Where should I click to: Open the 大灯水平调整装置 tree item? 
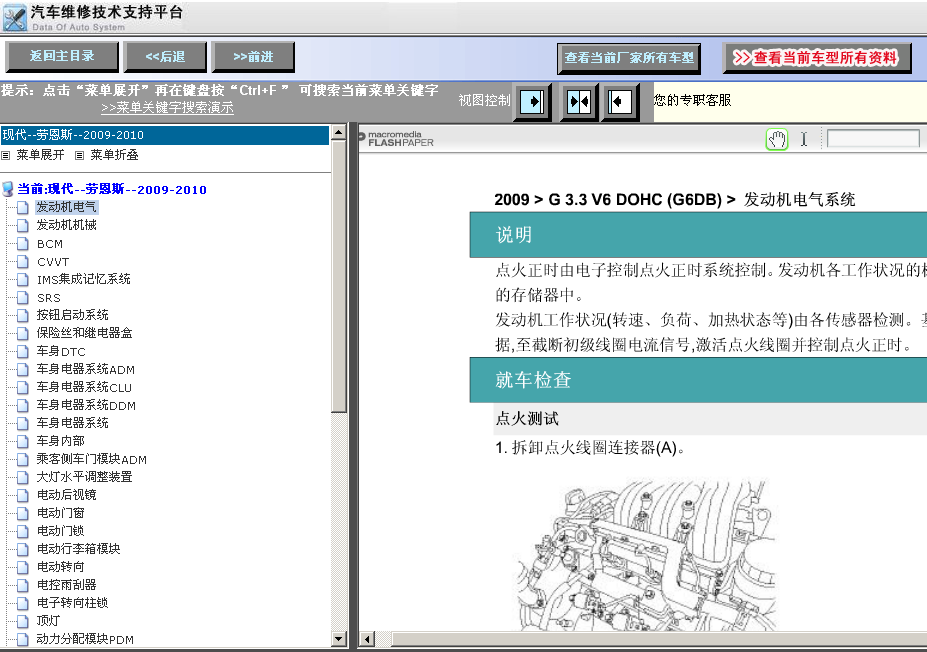click(84, 477)
